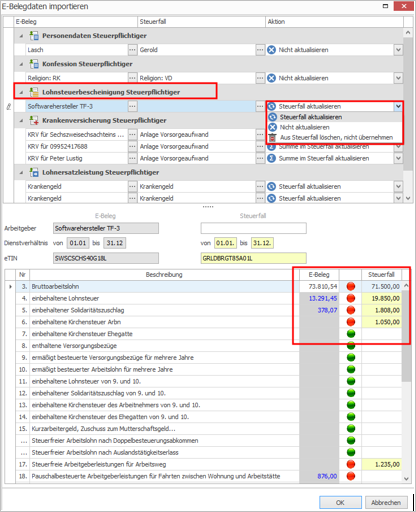Click the red status dot for einbehaltener Solidaritätszuschlag
Image resolution: width=416 pixels, height=512 pixels.
tap(351, 310)
